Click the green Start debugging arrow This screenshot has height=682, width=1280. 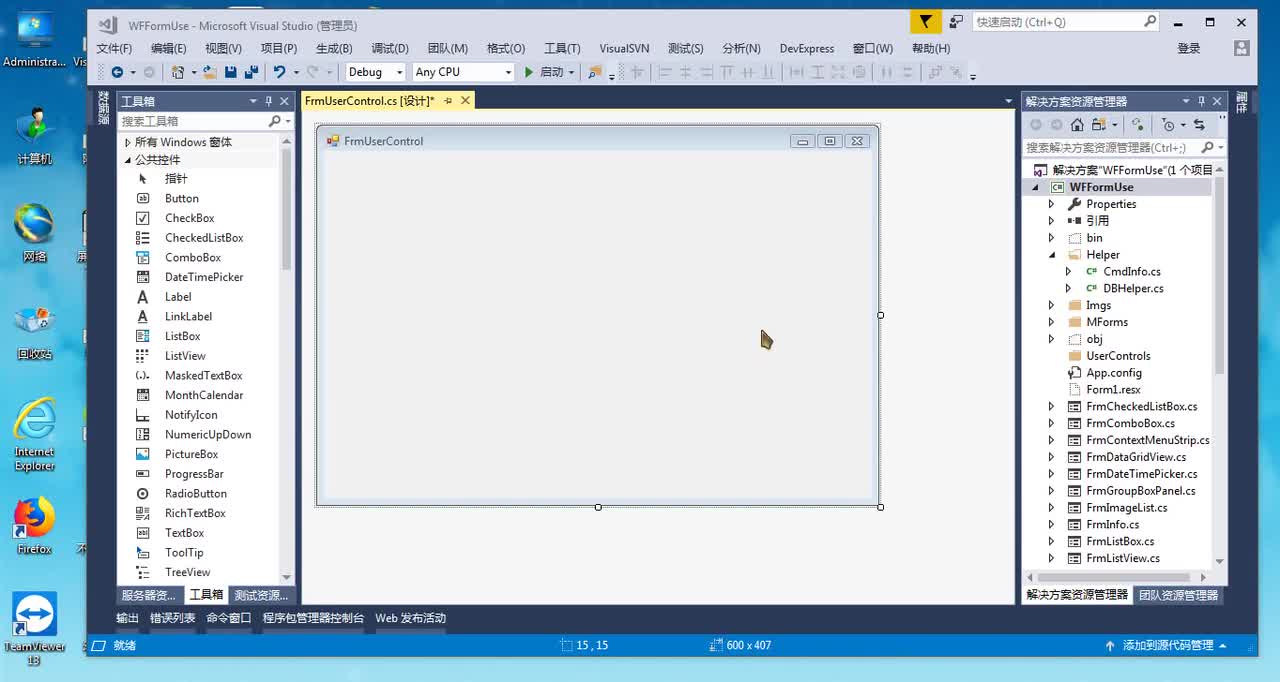[529, 72]
